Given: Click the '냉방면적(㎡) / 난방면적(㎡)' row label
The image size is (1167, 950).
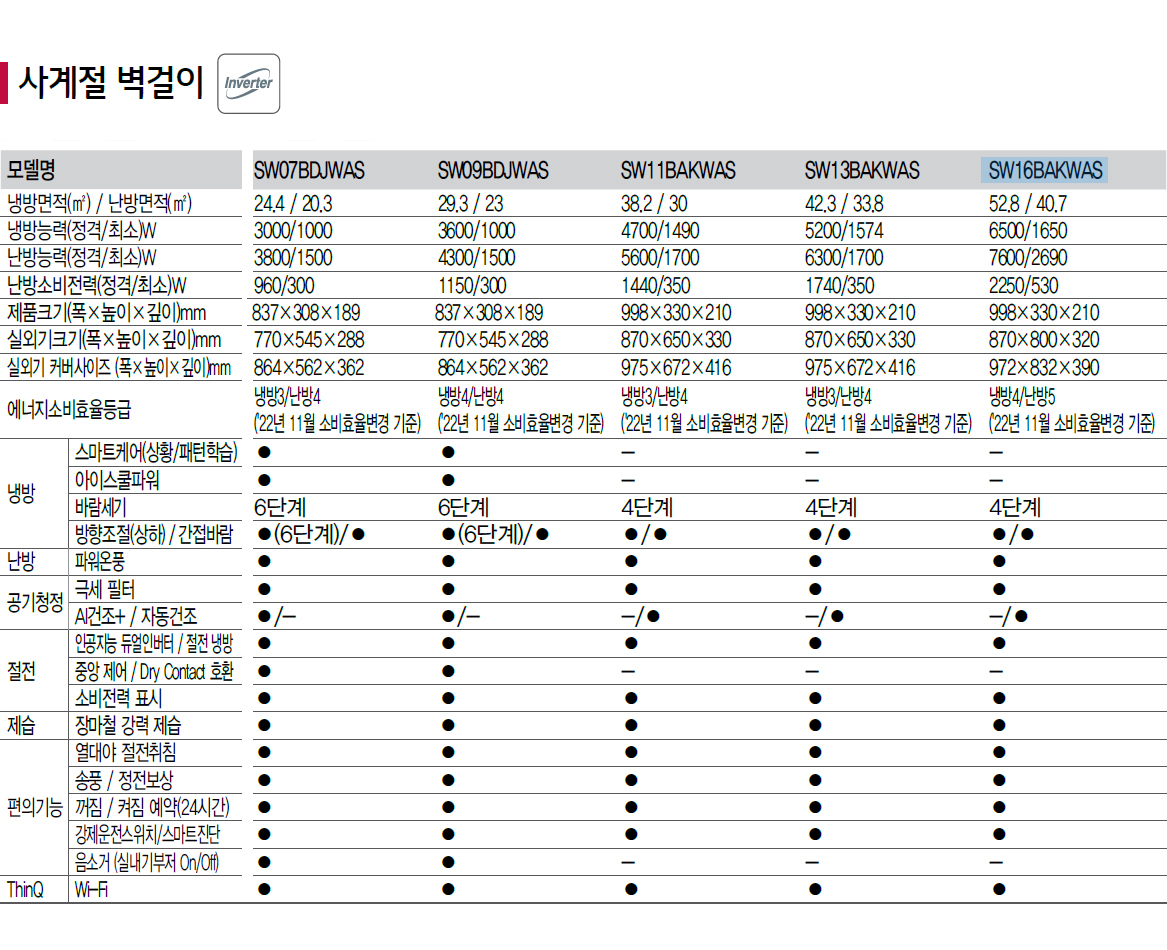Looking at the screenshot, I should pos(100,203).
